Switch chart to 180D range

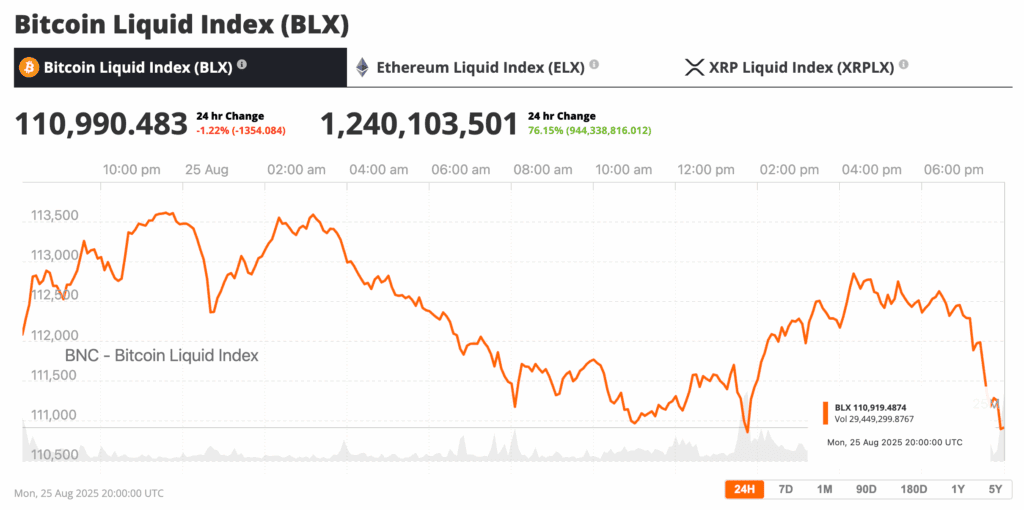point(914,489)
